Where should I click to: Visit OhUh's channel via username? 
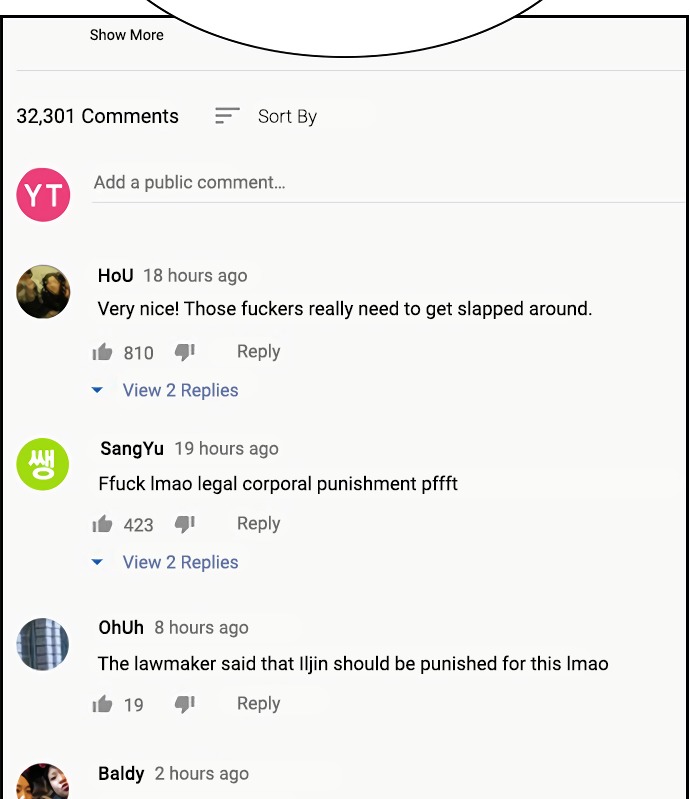pos(121,628)
